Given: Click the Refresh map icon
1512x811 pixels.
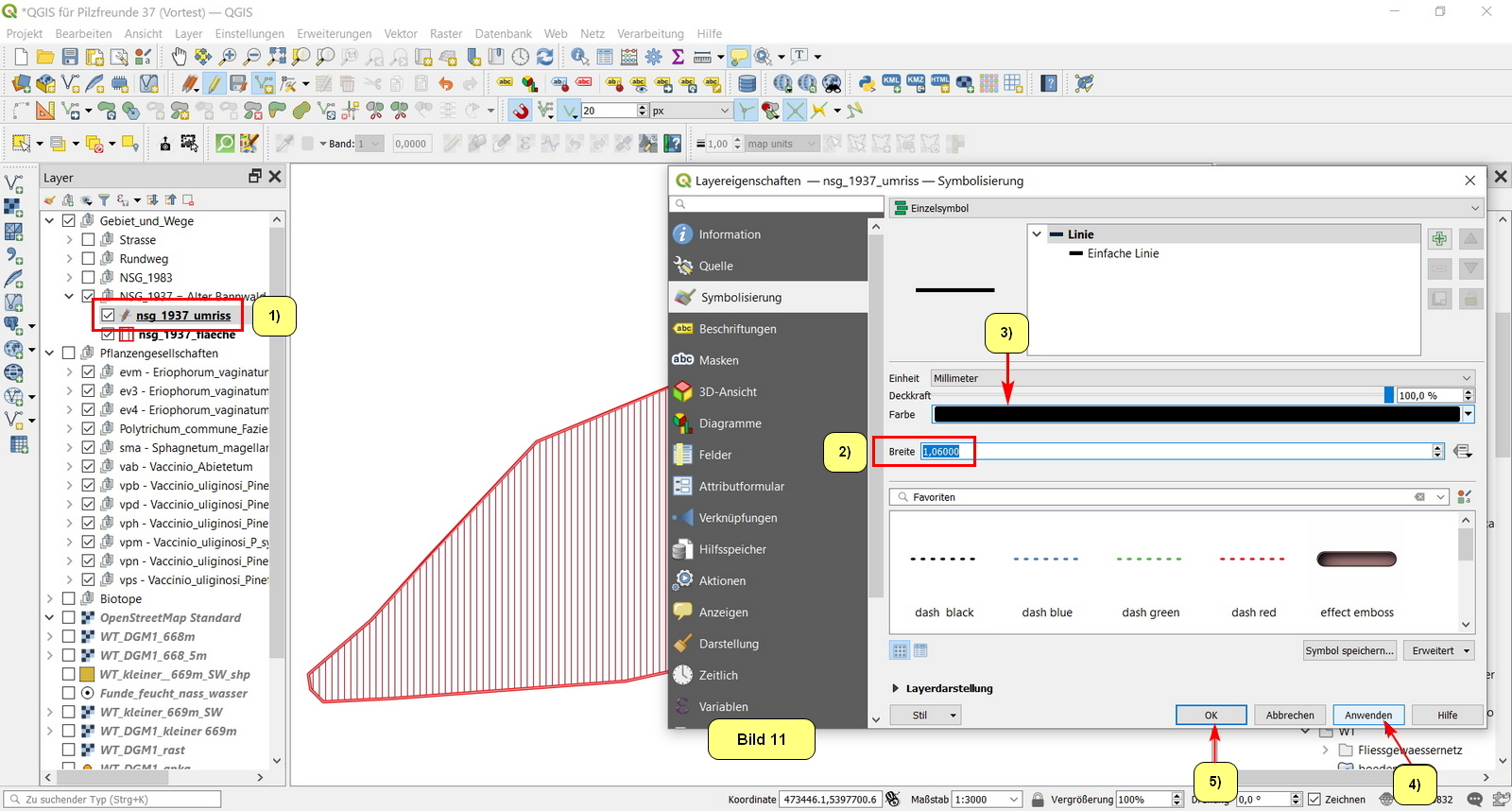Looking at the screenshot, I should point(545,58).
